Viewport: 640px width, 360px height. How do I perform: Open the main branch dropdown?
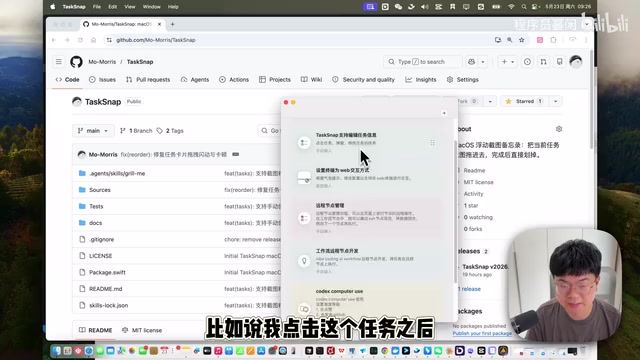(x=93, y=131)
